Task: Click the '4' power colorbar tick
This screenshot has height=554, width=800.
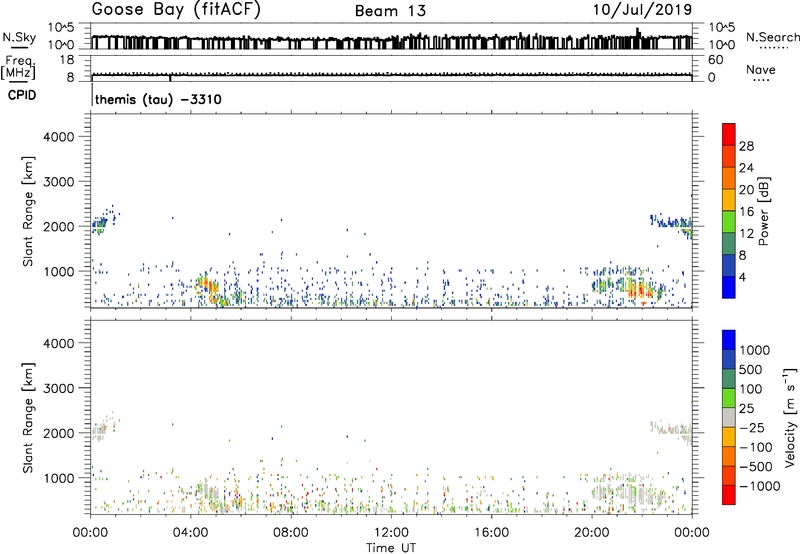Action: click(742, 277)
